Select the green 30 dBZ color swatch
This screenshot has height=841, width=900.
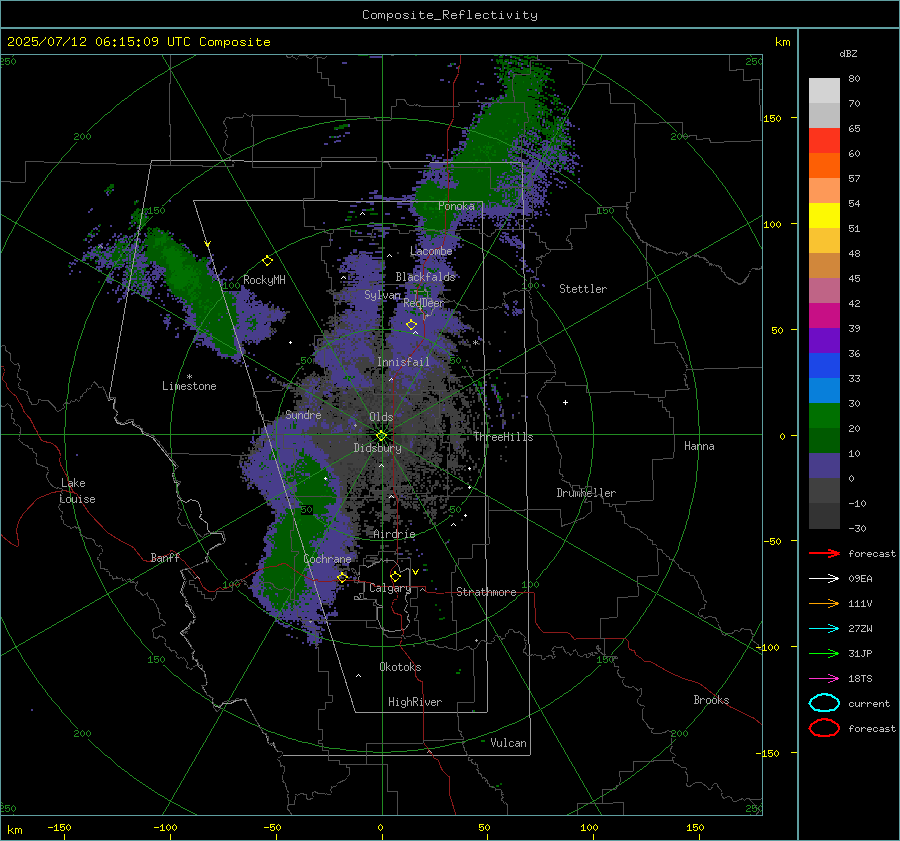(824, 416)
